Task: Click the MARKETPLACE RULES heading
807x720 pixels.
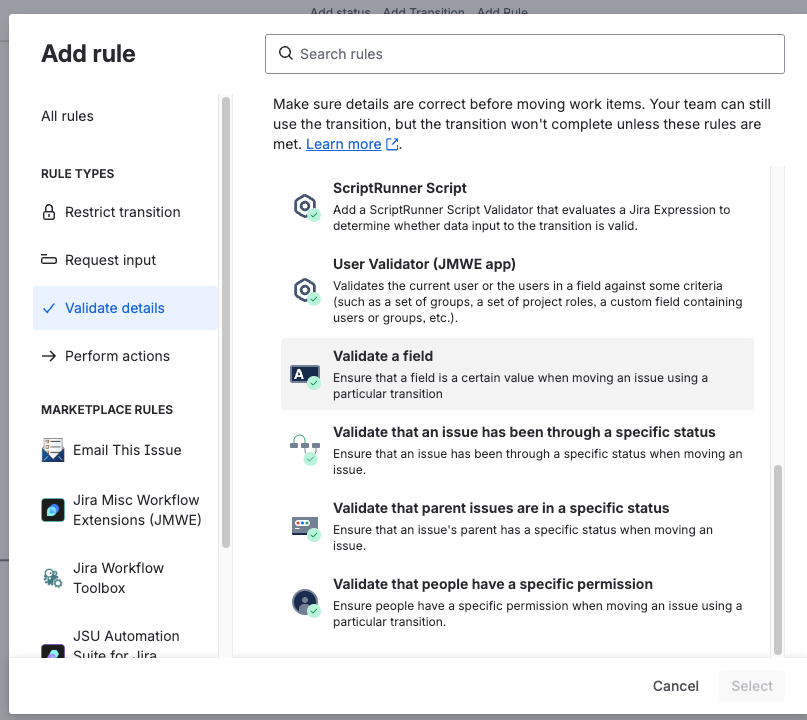Action: 107,410
